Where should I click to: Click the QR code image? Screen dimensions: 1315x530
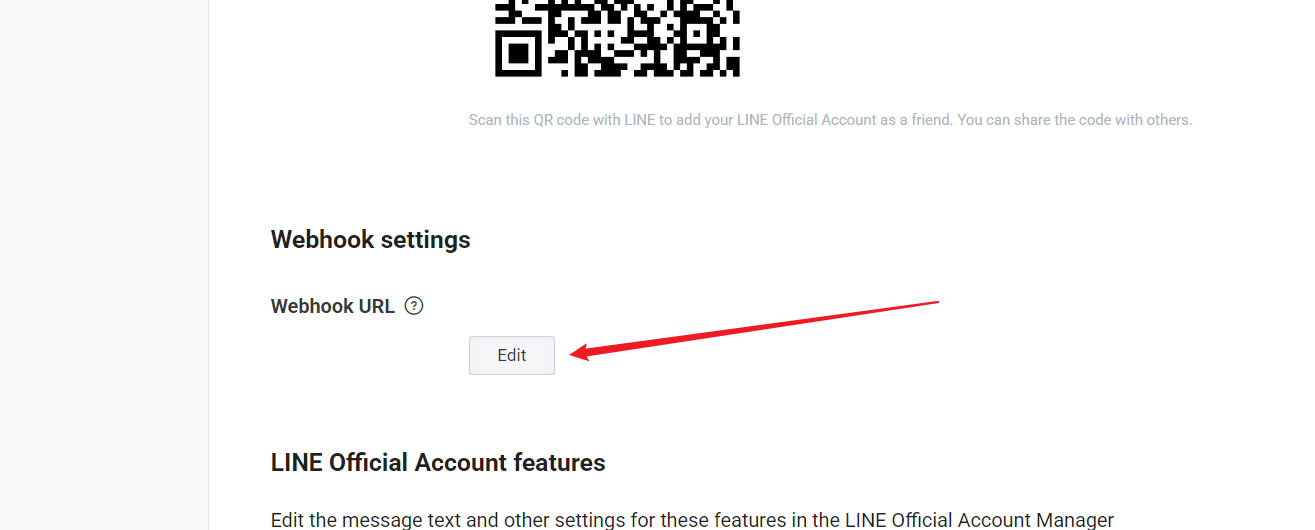617,38
